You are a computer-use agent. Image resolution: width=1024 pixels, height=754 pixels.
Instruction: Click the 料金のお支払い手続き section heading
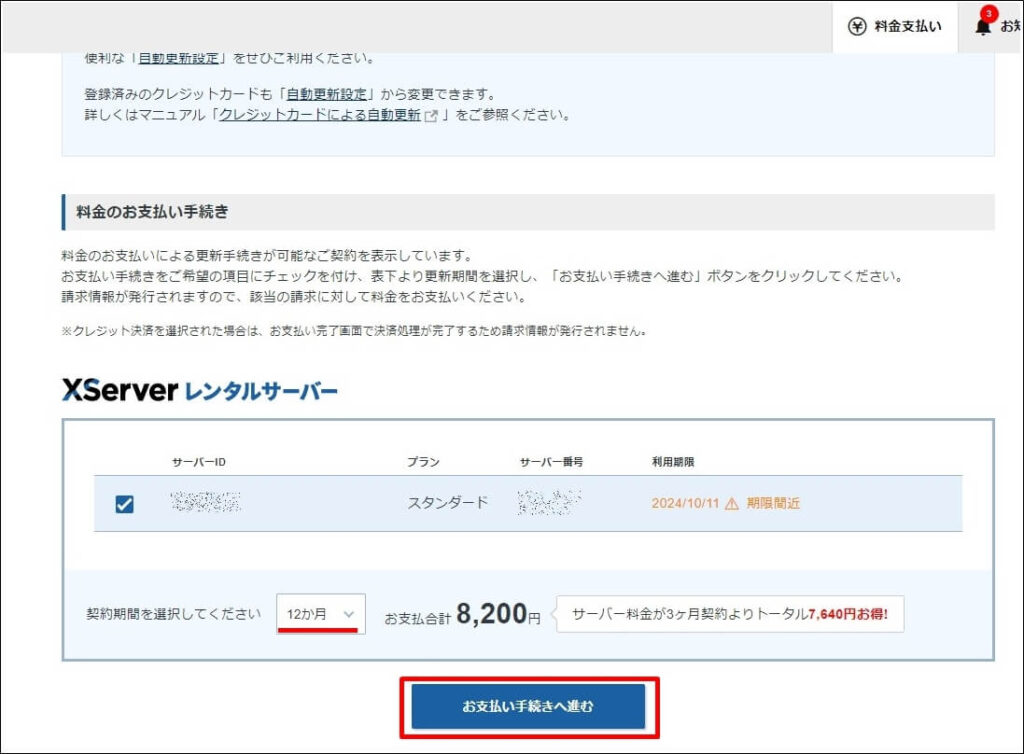coord(152,212)
